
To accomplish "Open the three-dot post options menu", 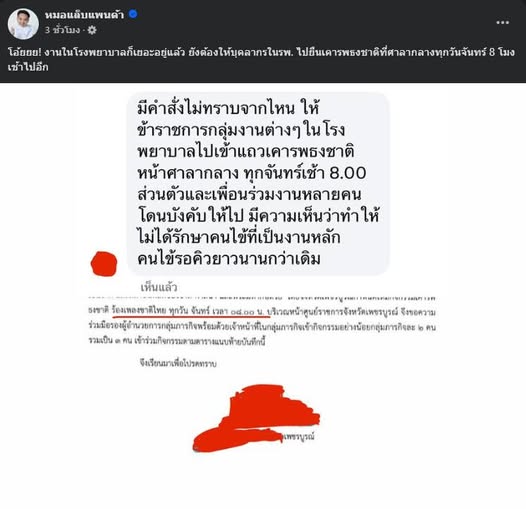I will pyautogui.click(x=503, y=22).
